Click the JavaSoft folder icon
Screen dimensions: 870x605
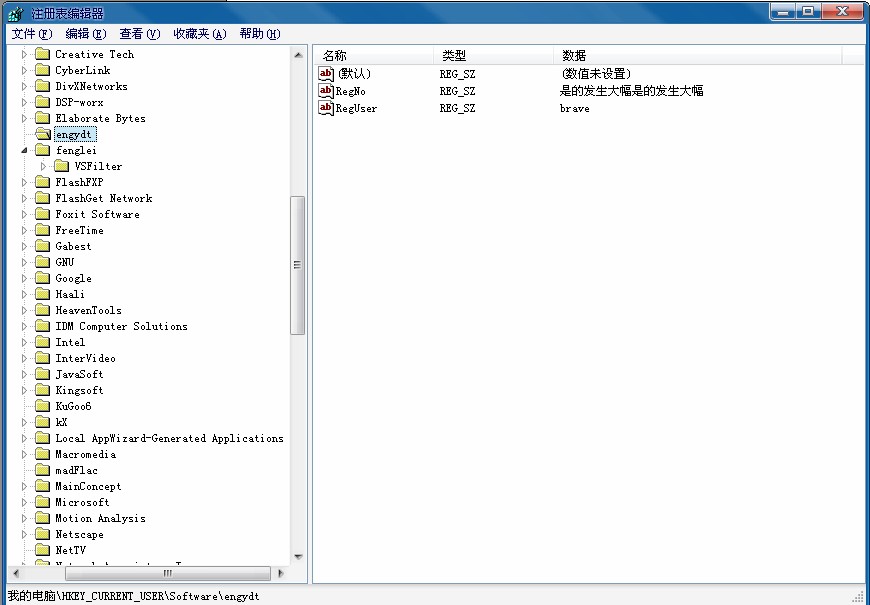pos(42,374)
